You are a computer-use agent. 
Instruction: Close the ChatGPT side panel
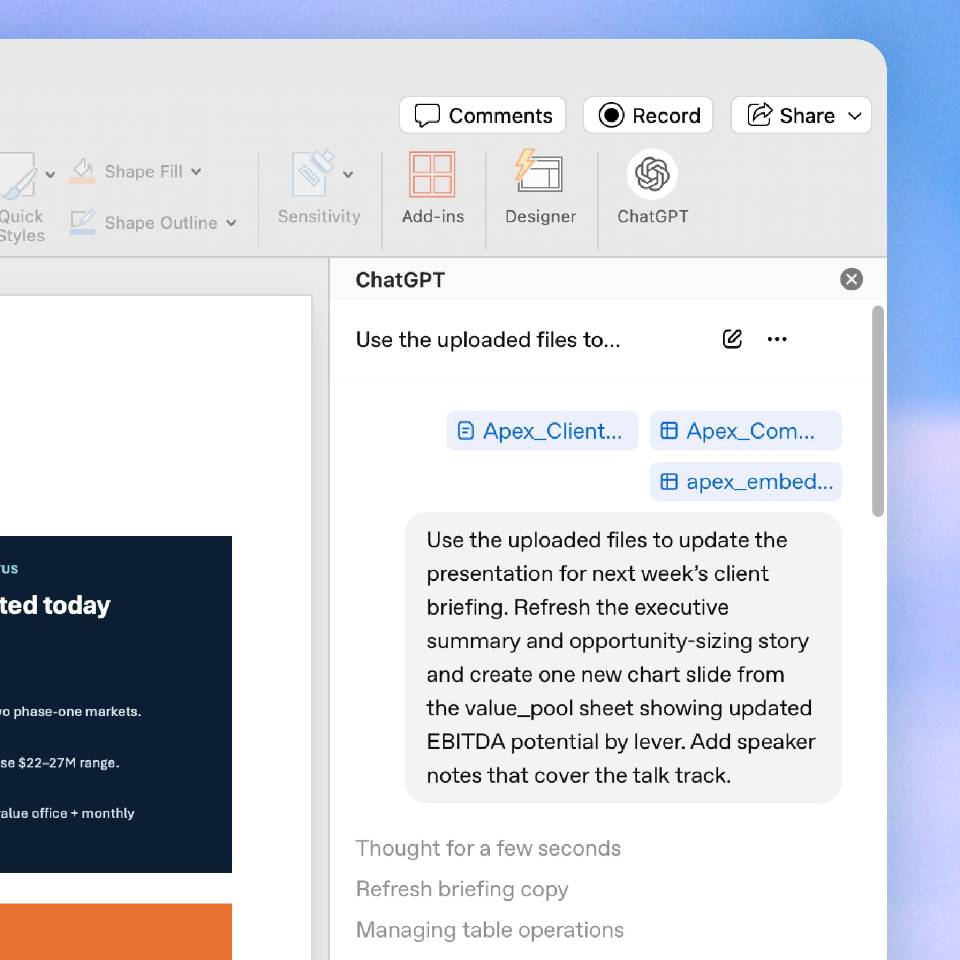tap(851, 279)
